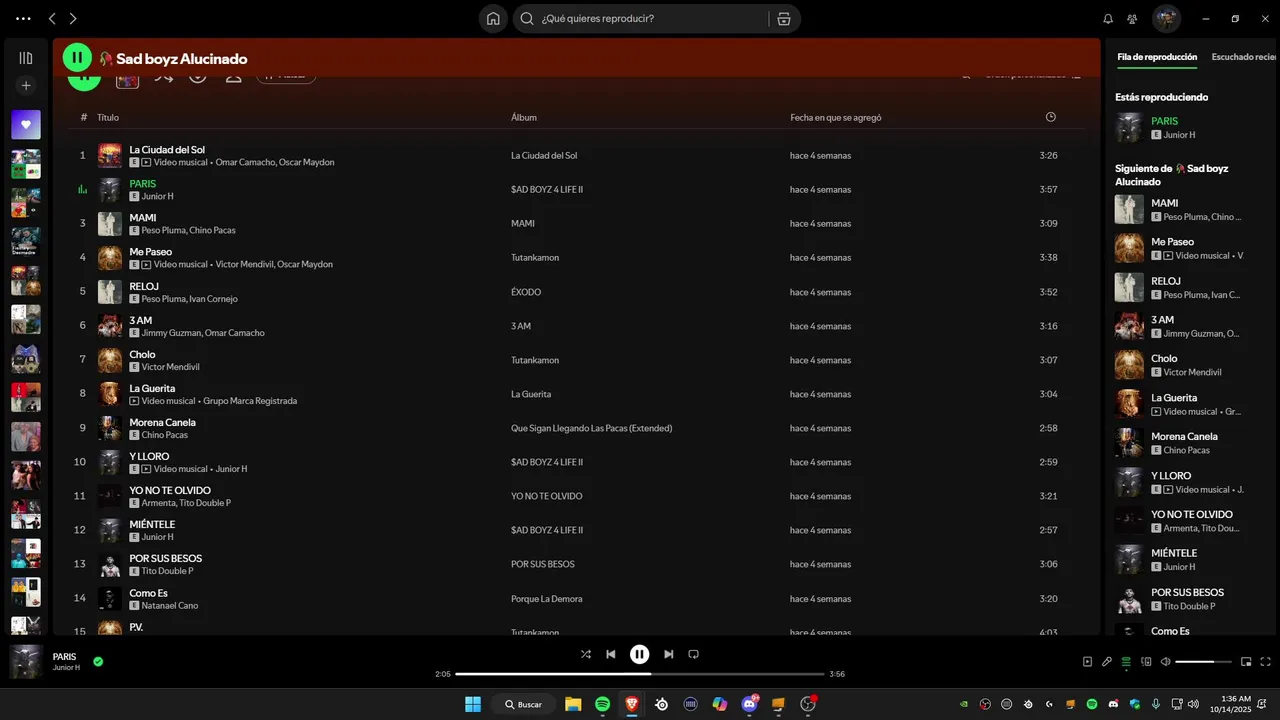Viewport: 1280px width, 720px height.
Task: Sort by Título column header
Action: [x=108, y=117]
